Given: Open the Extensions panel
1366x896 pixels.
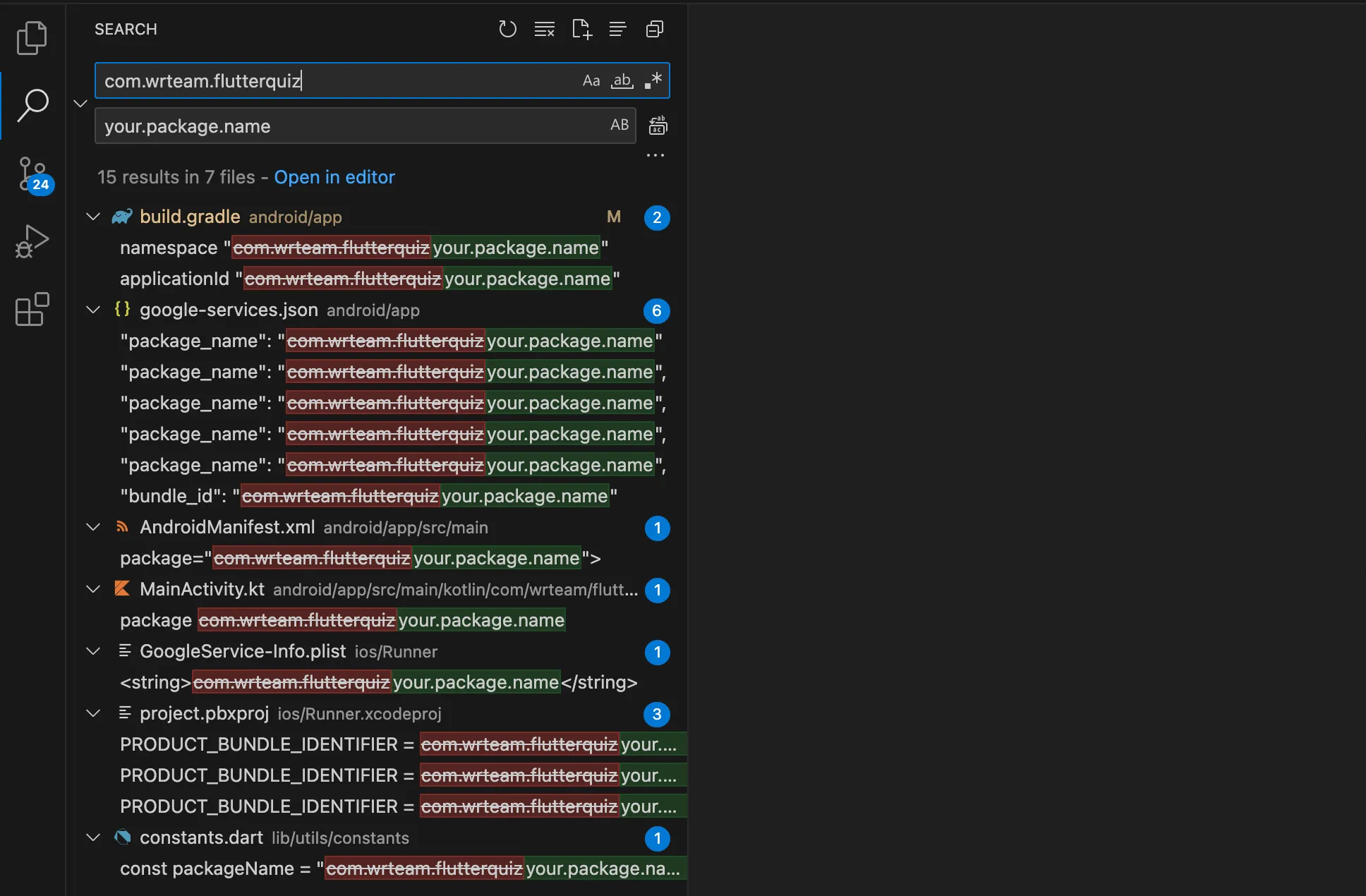Looking at the screenshot, I should pos(31,309).
